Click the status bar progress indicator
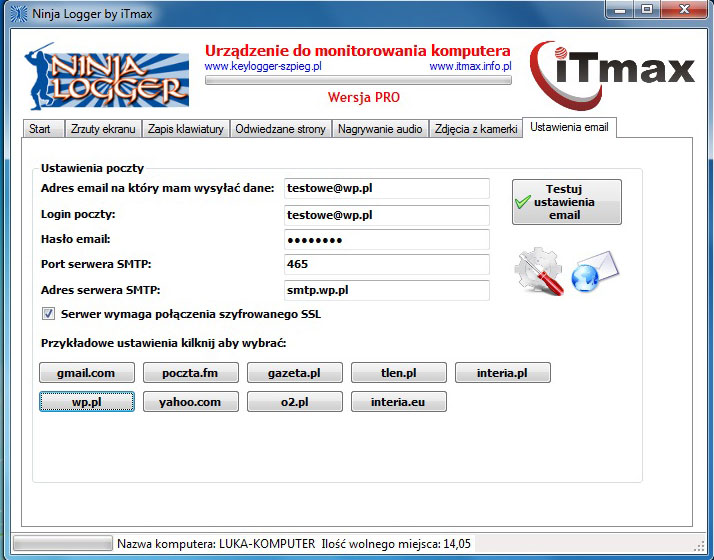The width and height of the screenshot is (714, 560). 62,543
